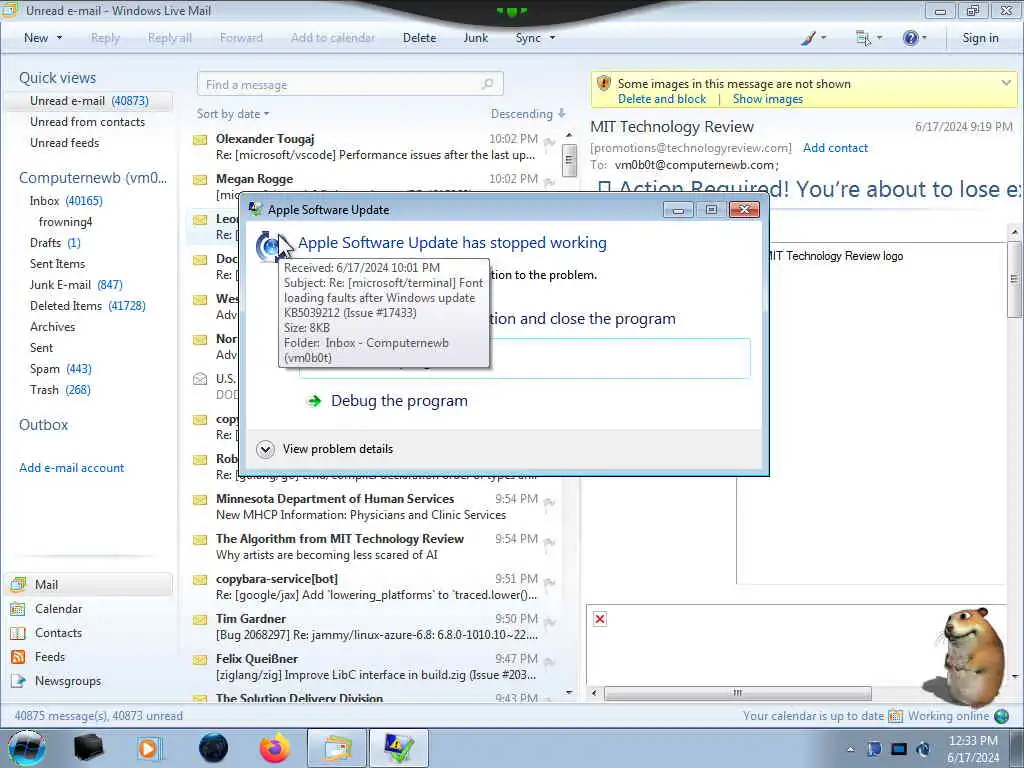Open the blue Help question mark icon

coord(910,38)
